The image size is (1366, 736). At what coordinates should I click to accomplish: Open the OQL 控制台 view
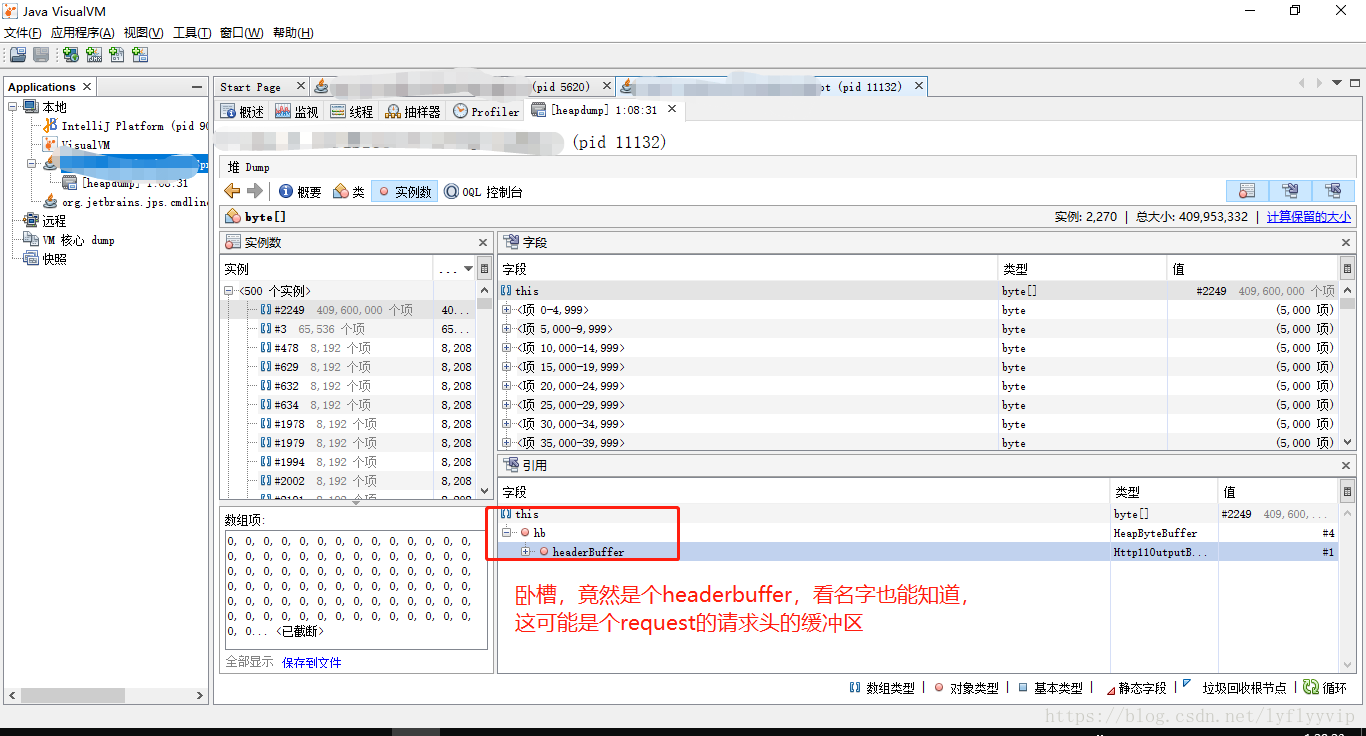[x=483, y=191]
